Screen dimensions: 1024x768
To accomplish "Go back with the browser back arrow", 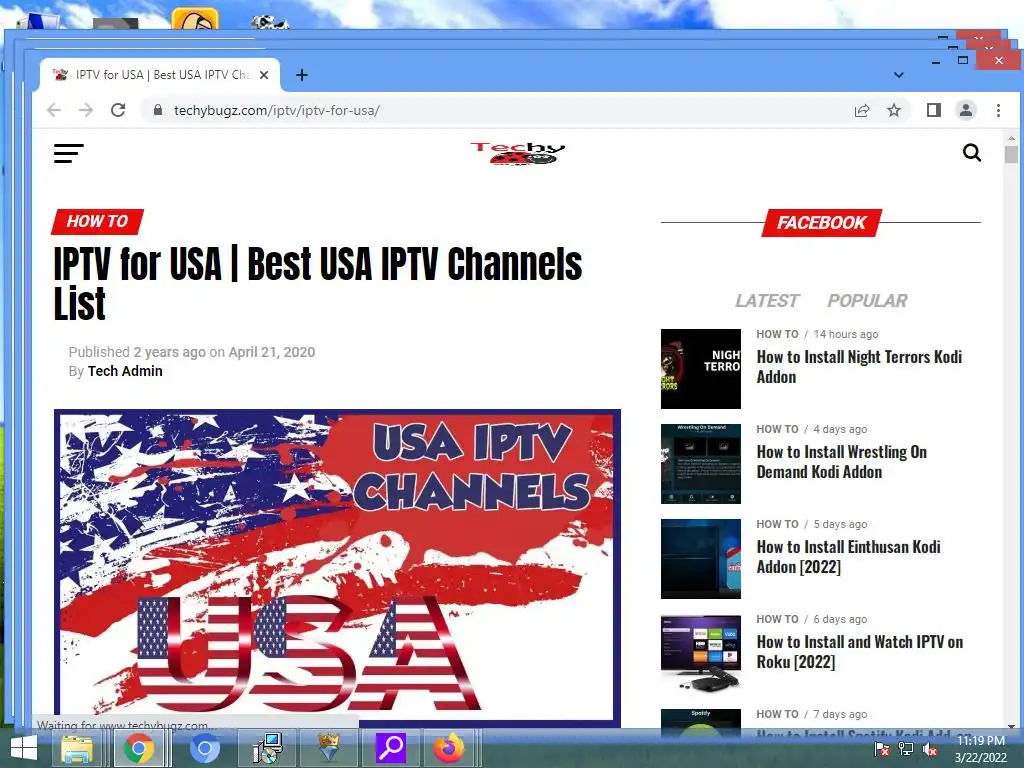I will click(54, 110).
